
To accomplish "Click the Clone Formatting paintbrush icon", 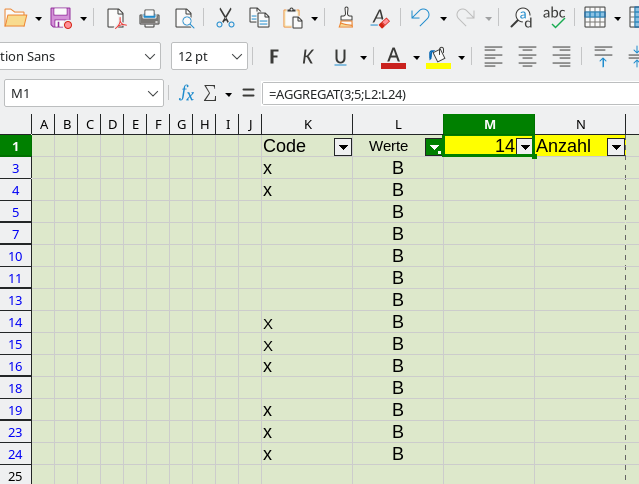I will click(346, 18).
